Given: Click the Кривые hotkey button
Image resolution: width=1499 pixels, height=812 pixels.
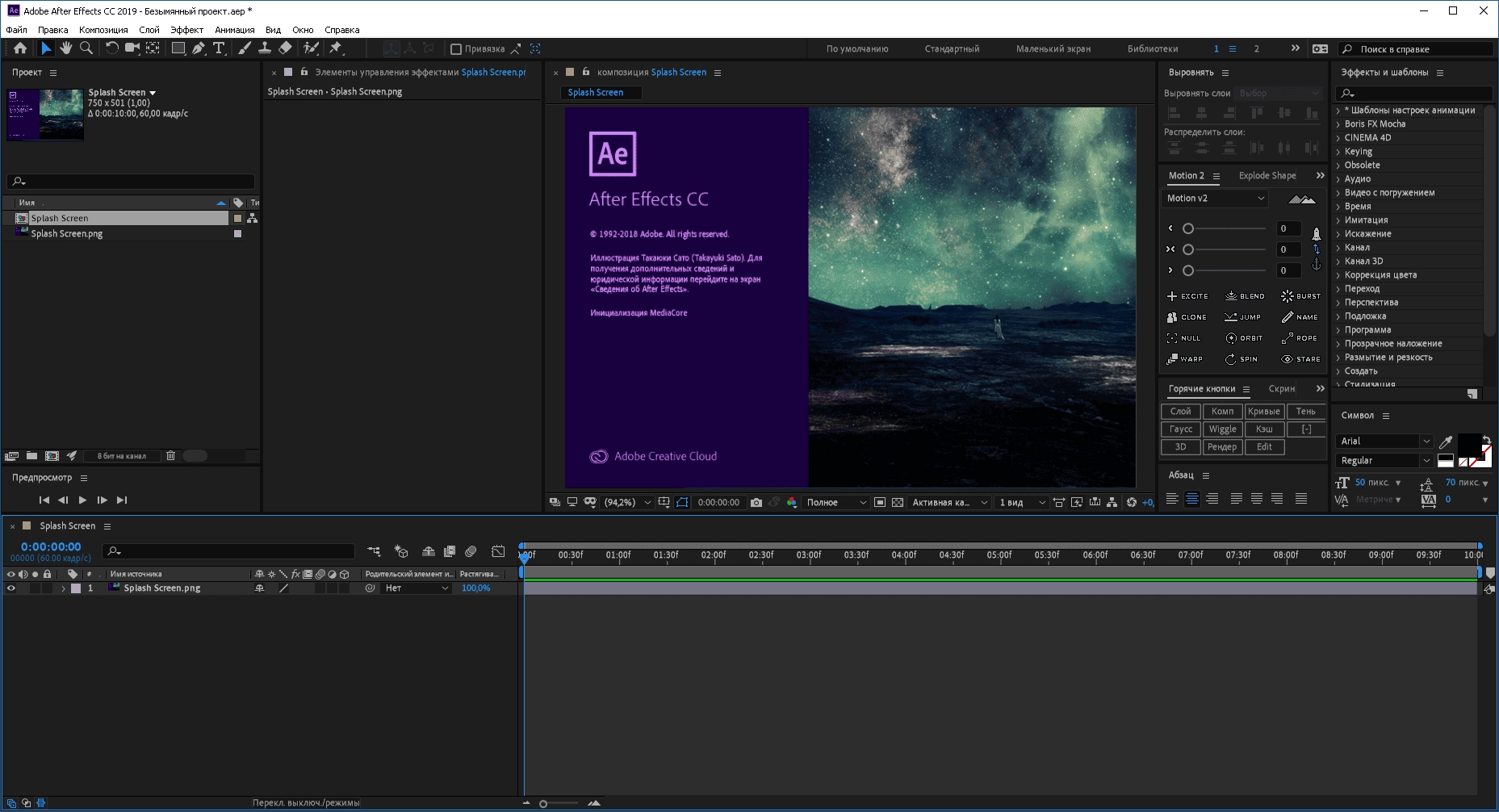Looking at the screenshot, I should (1264, 412).
